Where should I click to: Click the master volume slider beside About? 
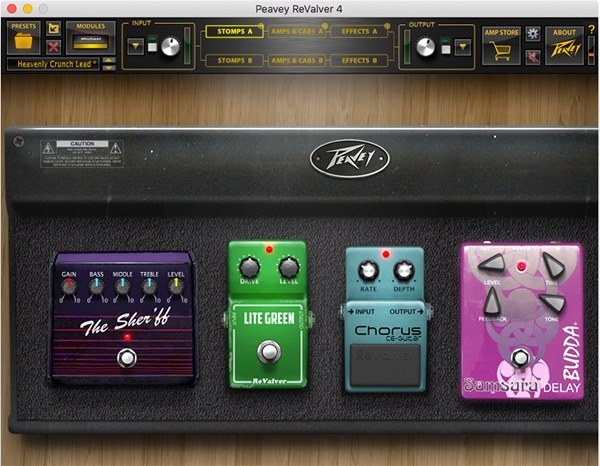pyautogui.click(x=591, y=50)
